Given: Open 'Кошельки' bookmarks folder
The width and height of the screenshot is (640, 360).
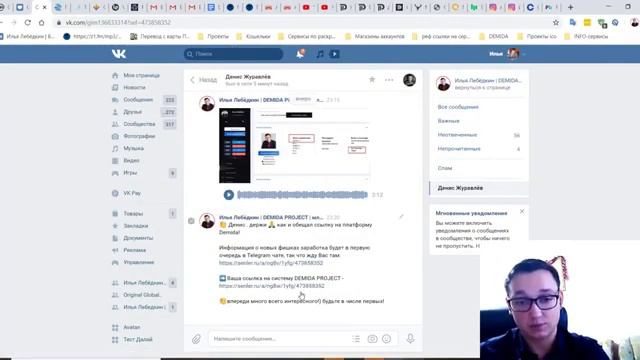Looking at the screenshot, I should click(x=253, y=36).
